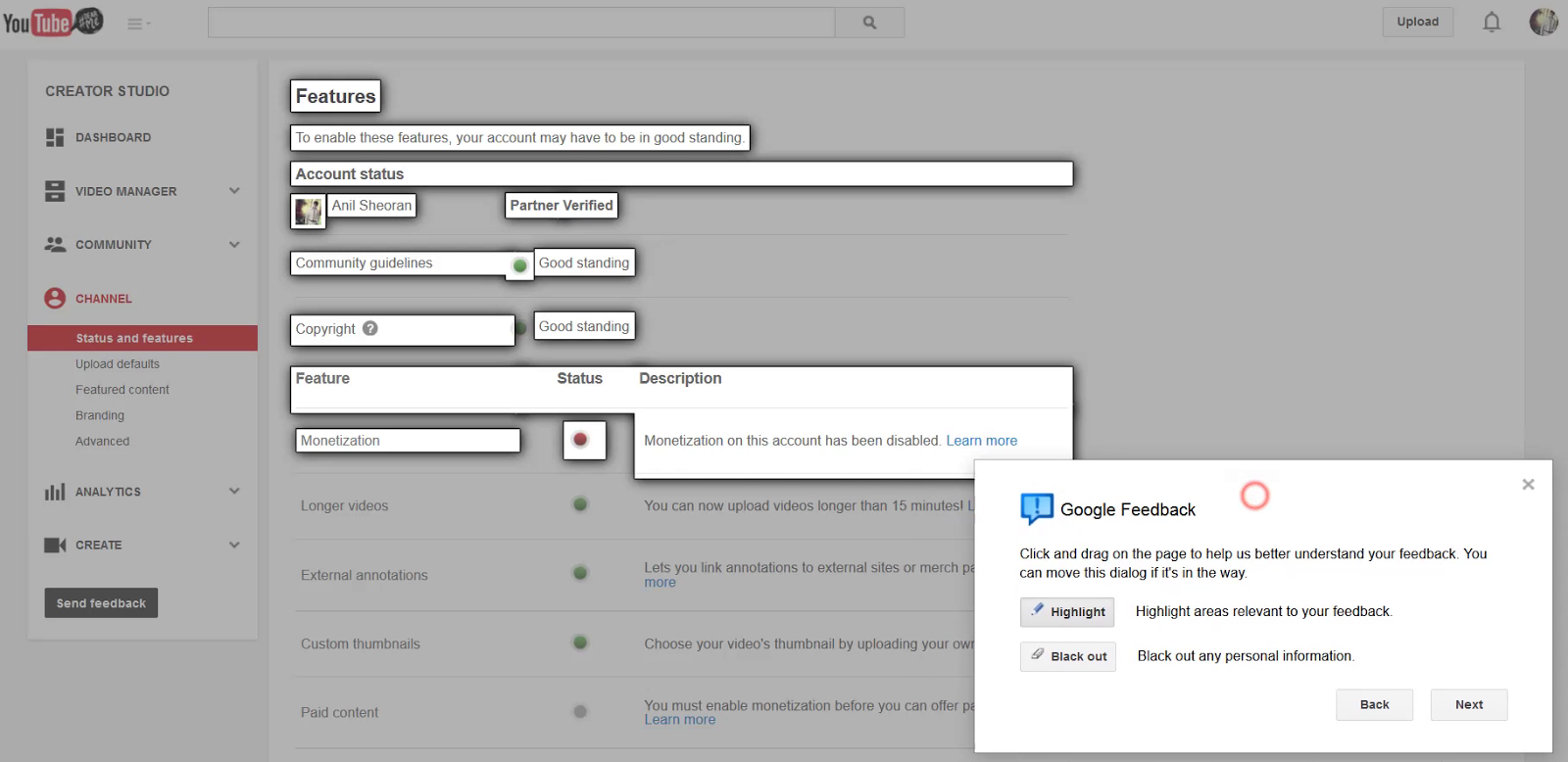Viewport: 1568px width, 762px height.
Task: Click the red Monetization status dot
Action: point(580,440)
